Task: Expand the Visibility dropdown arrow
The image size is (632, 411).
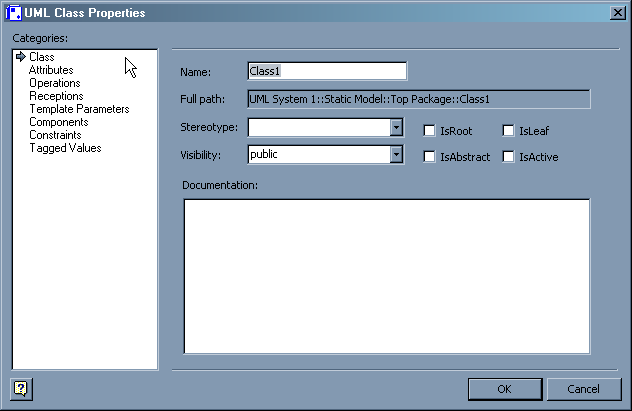Action: coord(396,155)
